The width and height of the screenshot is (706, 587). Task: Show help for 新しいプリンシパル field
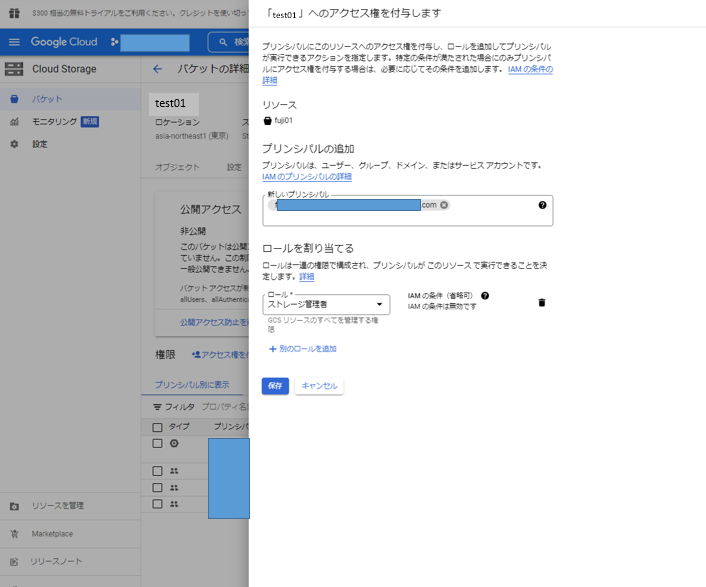pos(543,205)
